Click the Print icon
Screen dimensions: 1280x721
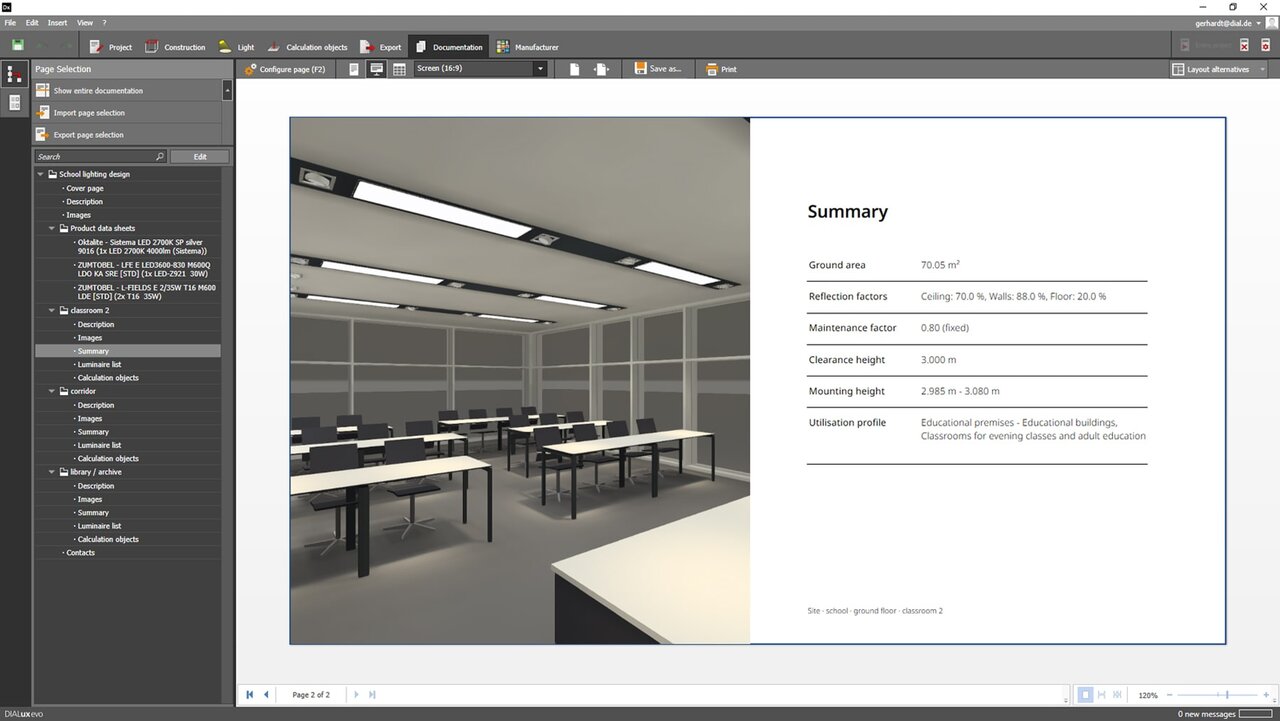[x=712, y=69]
